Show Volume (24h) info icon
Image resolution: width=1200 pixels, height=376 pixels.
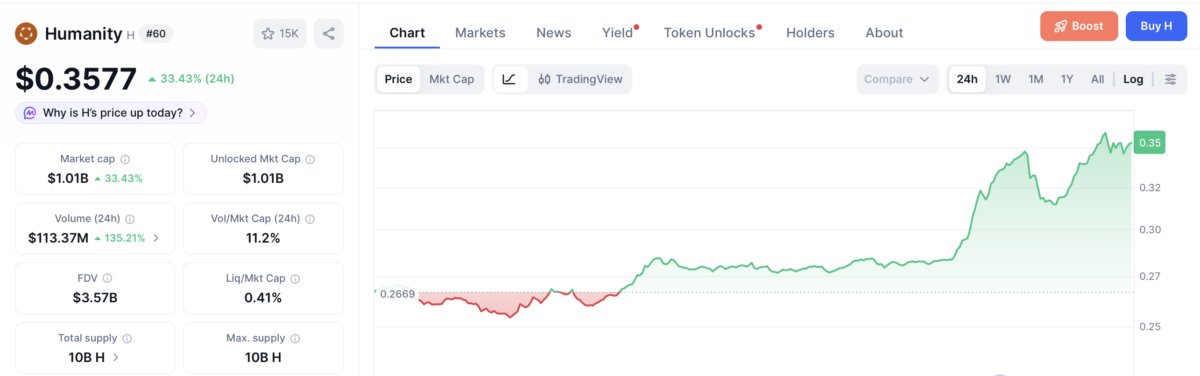[130, 219]
